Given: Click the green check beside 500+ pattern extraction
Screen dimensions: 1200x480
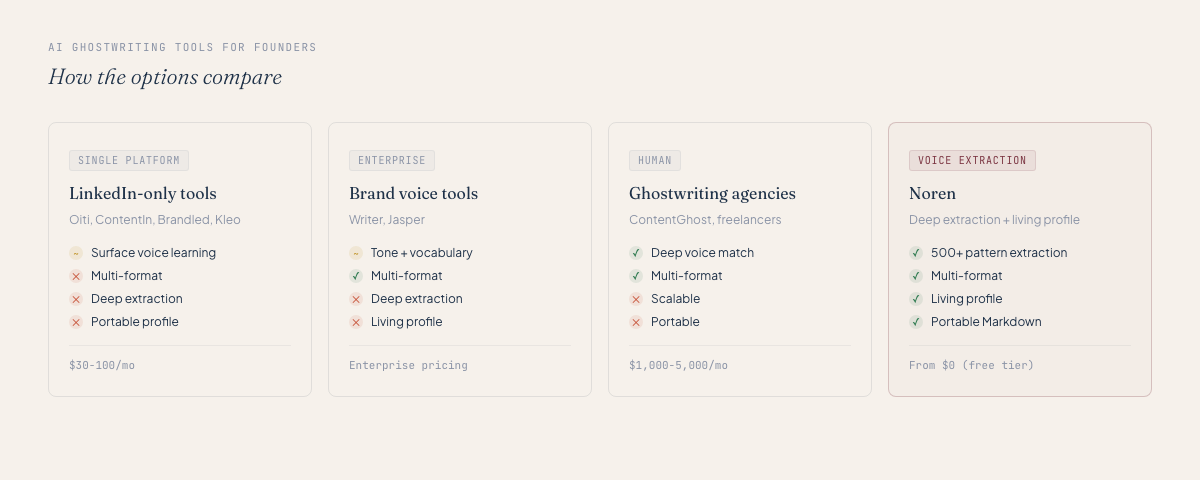Looking at the screenshot, I should (916, 253).
